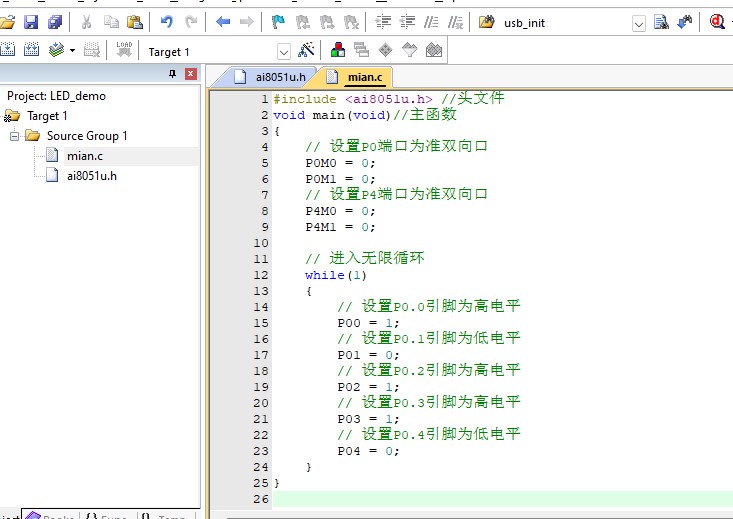Click the LOAD download icon
The width and height of the screenshot is (733, 519).
pyautogui.click(x=124, y=50)
